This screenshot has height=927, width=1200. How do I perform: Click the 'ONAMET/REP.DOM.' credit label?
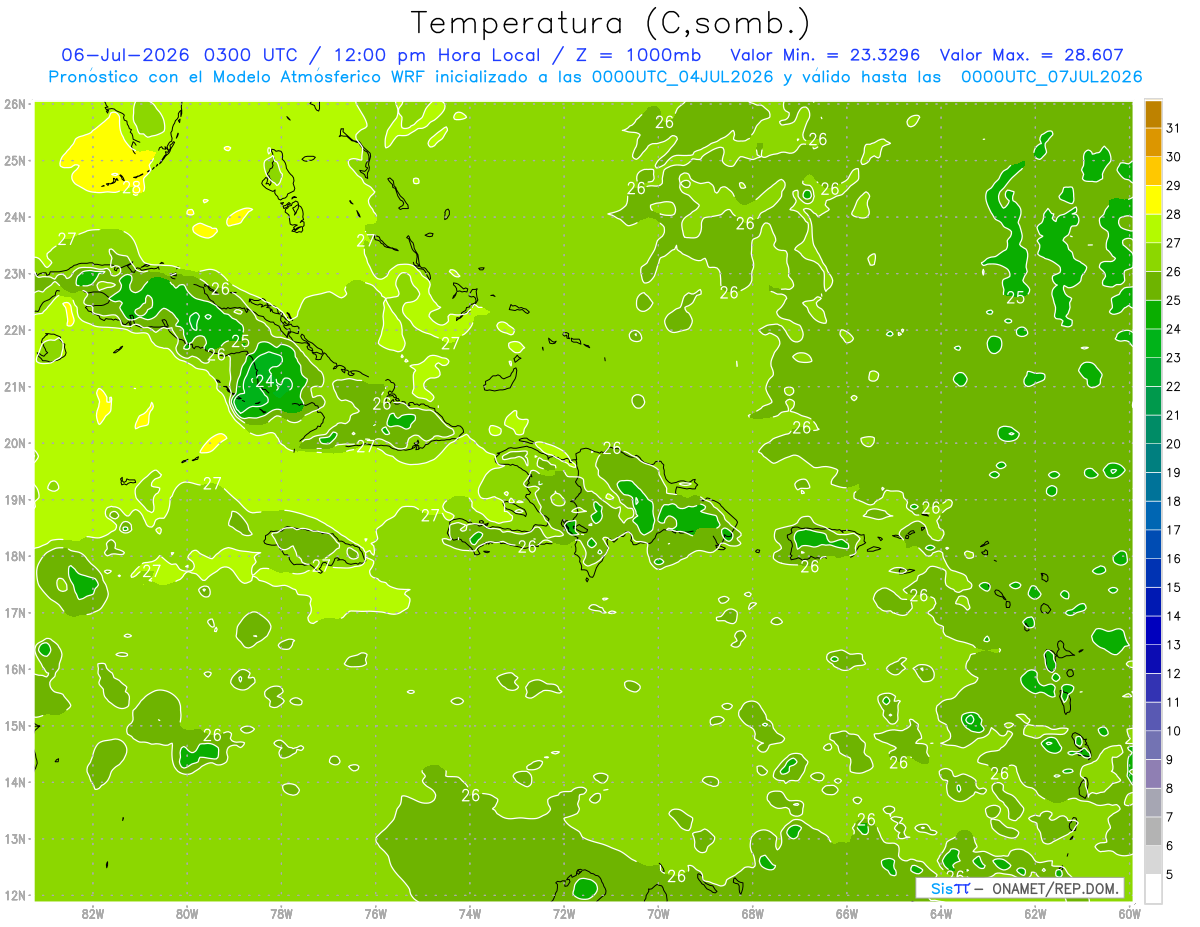(x=1054, y=888)
